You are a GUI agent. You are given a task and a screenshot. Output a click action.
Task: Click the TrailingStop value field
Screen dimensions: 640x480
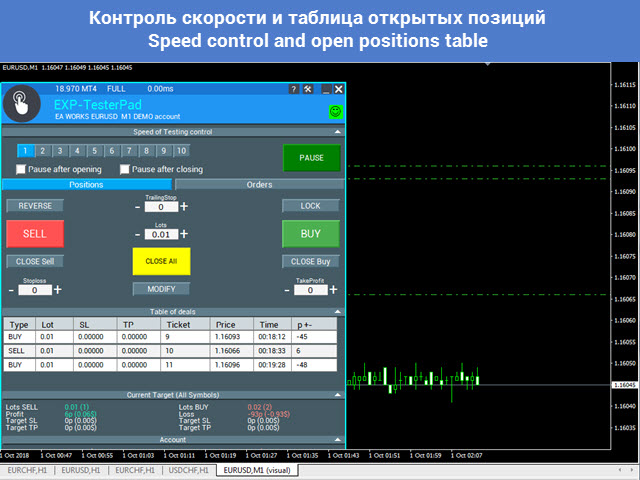tap(161, 207)
